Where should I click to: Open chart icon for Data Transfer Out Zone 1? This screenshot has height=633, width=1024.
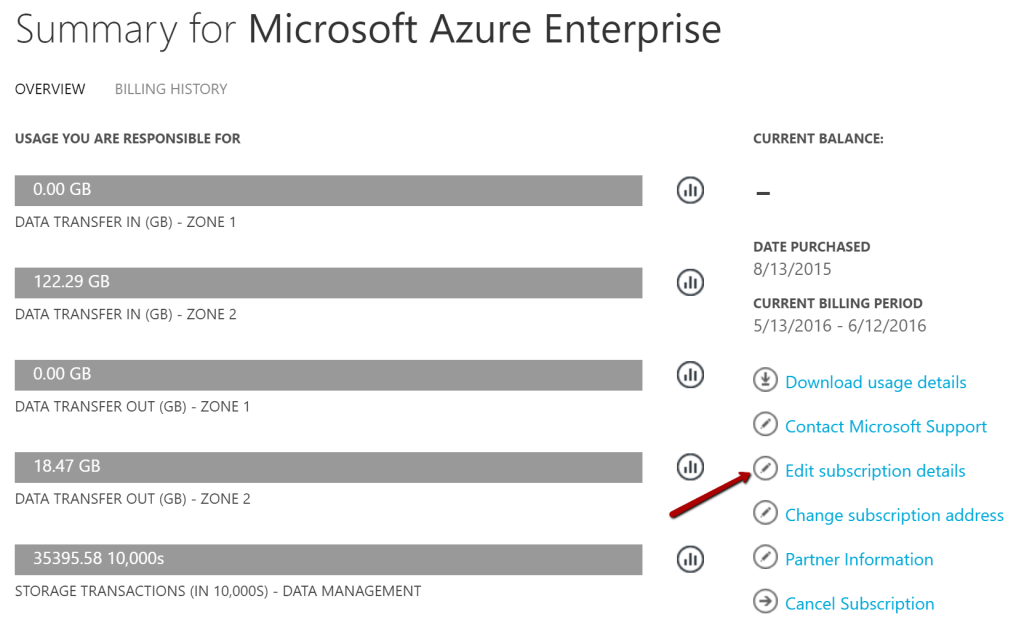pyautogui.click(x=690, y=375)
